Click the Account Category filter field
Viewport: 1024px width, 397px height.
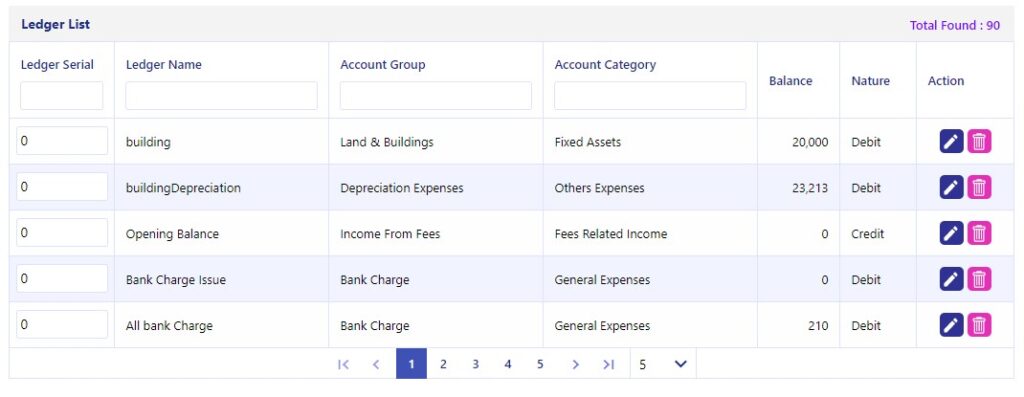point(650,95)
